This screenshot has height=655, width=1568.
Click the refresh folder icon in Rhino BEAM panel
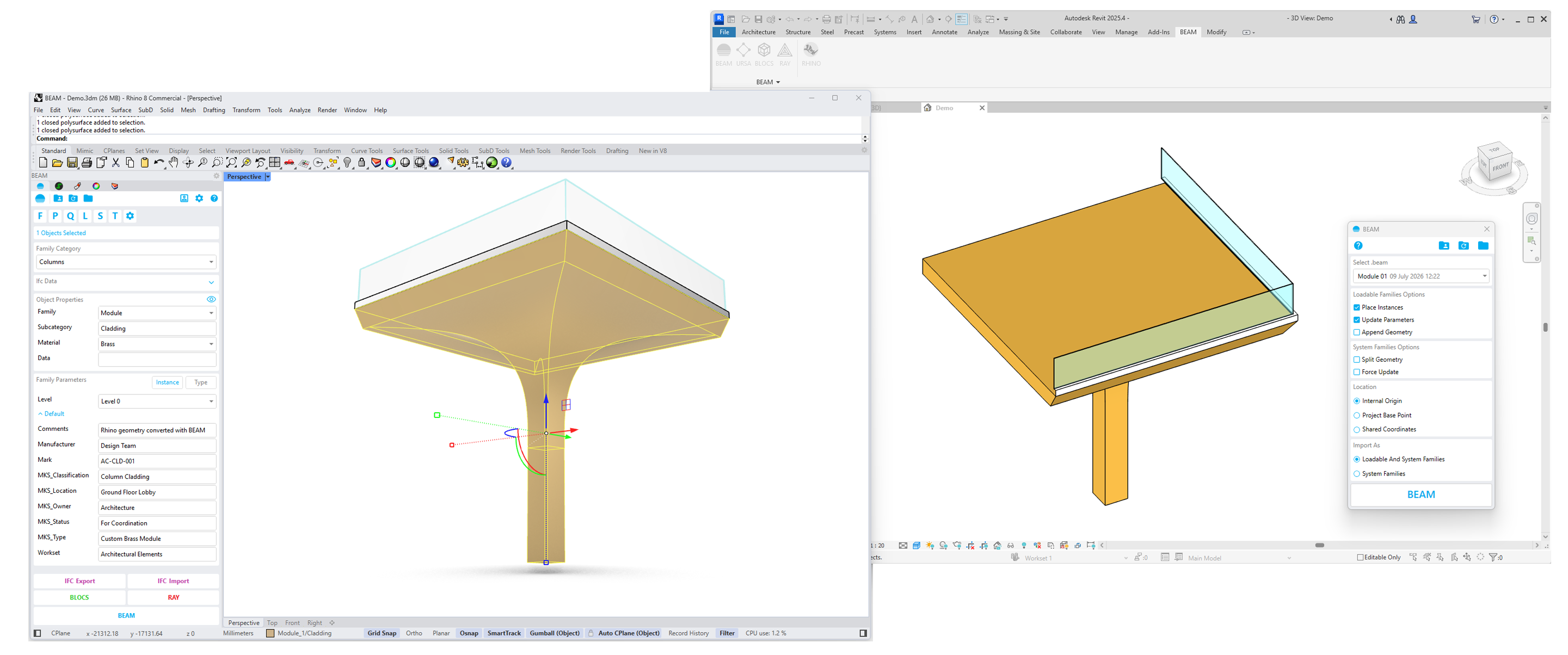[x=73, y=198]
